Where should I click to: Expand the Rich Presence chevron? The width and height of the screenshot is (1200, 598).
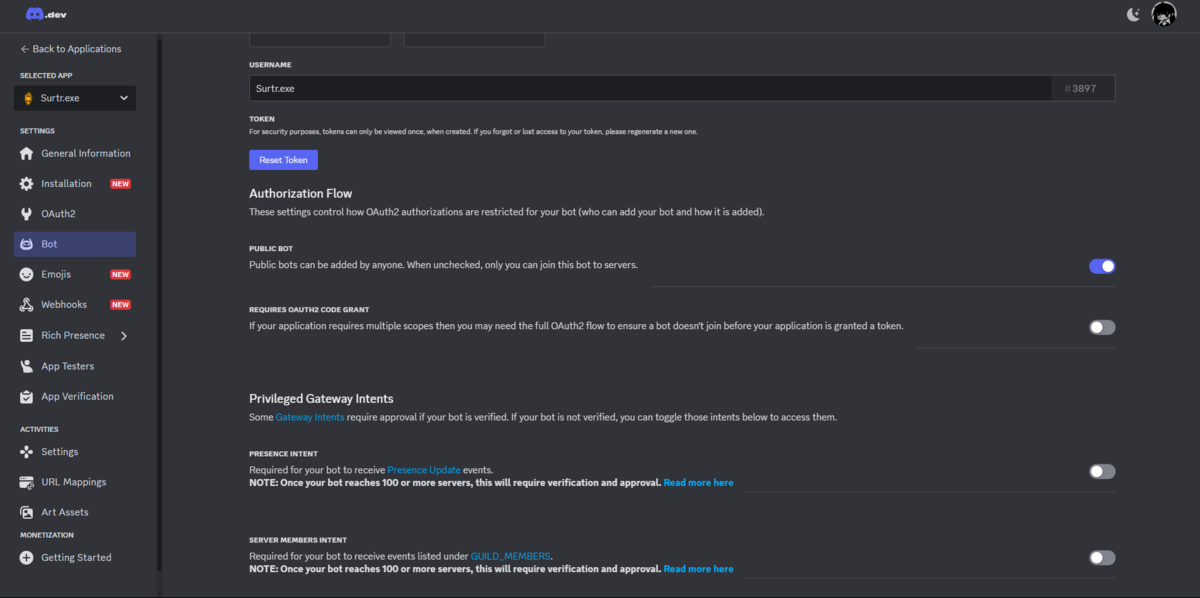coord(124,336)
